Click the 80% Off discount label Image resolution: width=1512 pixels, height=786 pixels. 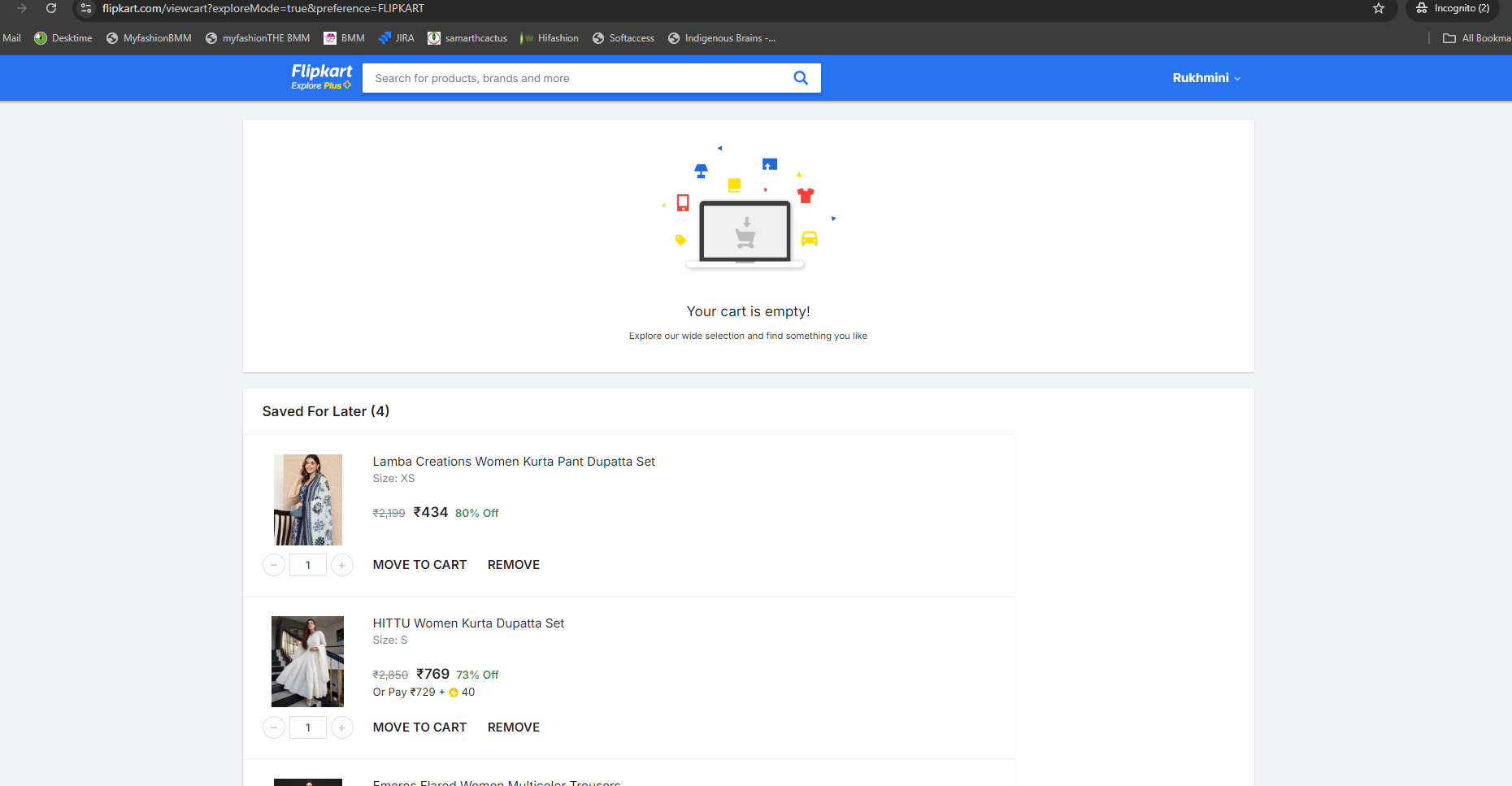[x=477, y=513]
